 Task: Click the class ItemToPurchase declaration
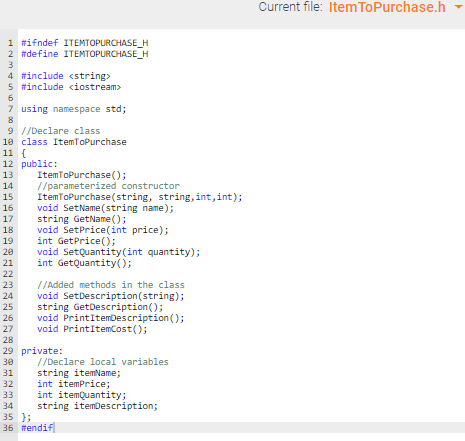point(74,142)
